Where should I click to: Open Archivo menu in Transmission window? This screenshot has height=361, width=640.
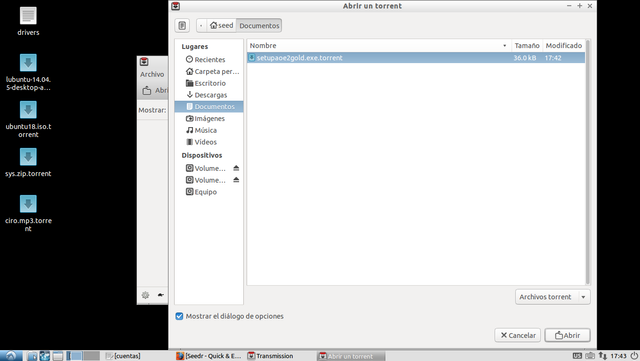pyautogui.click(x=152, y=74)
